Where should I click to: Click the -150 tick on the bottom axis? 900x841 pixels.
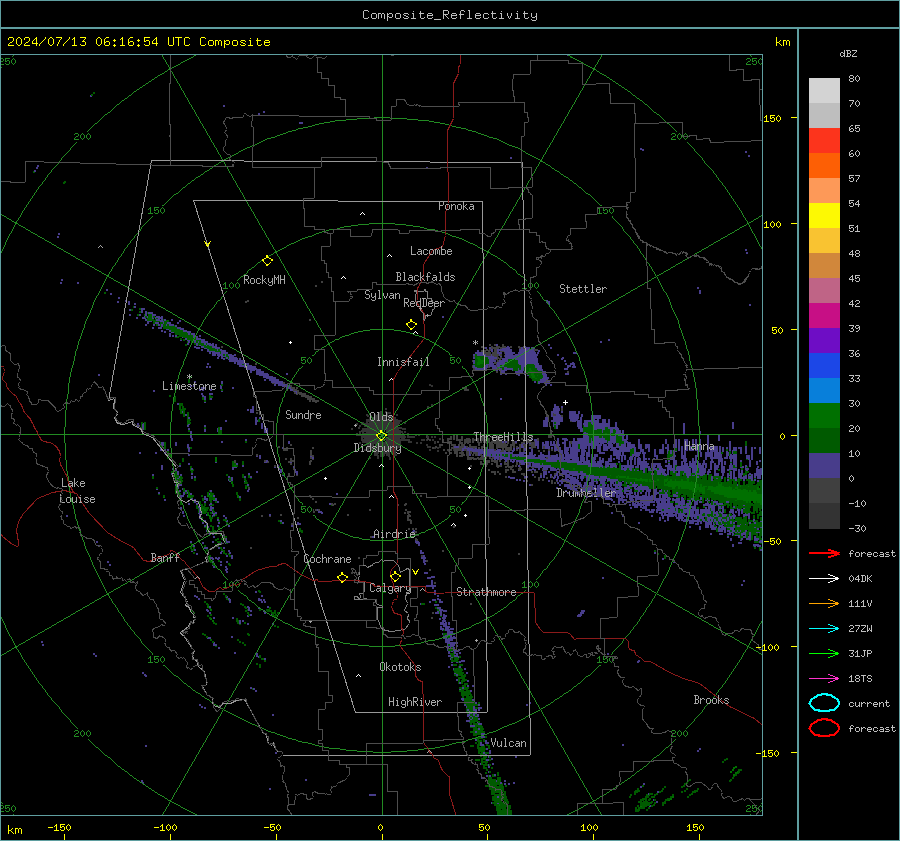[x=59, y=827]
